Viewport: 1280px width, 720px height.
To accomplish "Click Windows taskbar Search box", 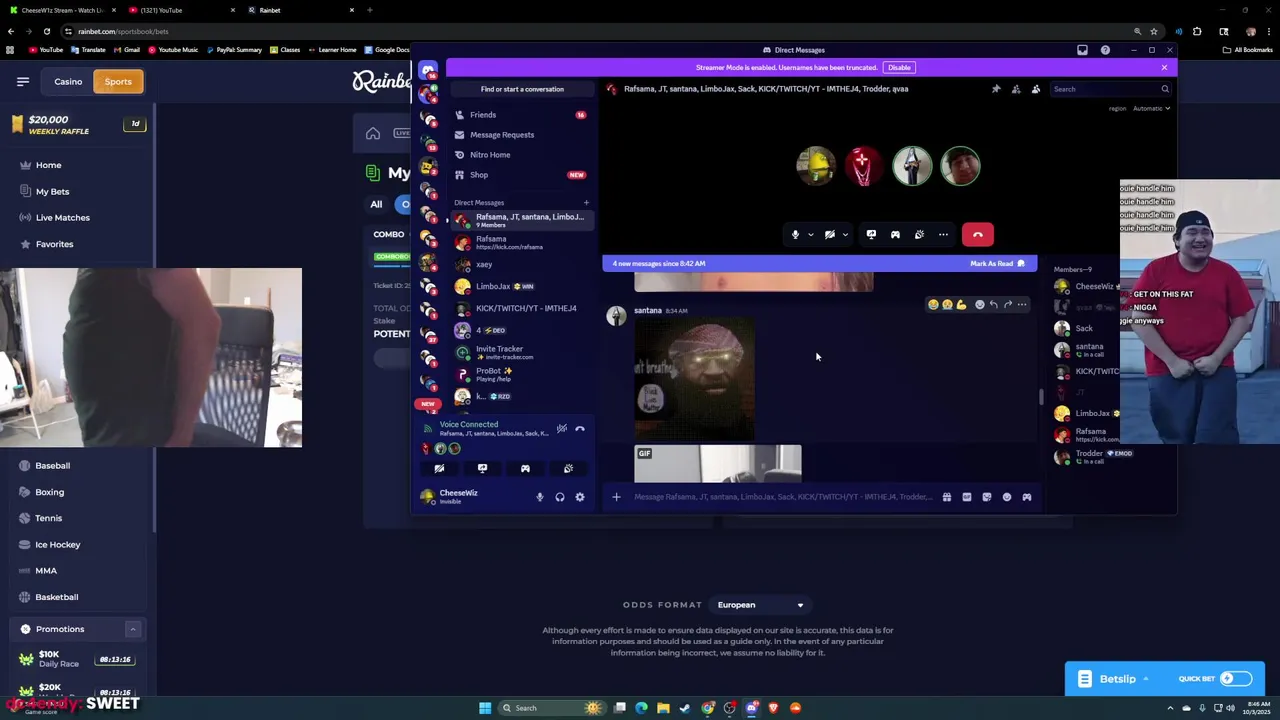I will tap(551, 708).
